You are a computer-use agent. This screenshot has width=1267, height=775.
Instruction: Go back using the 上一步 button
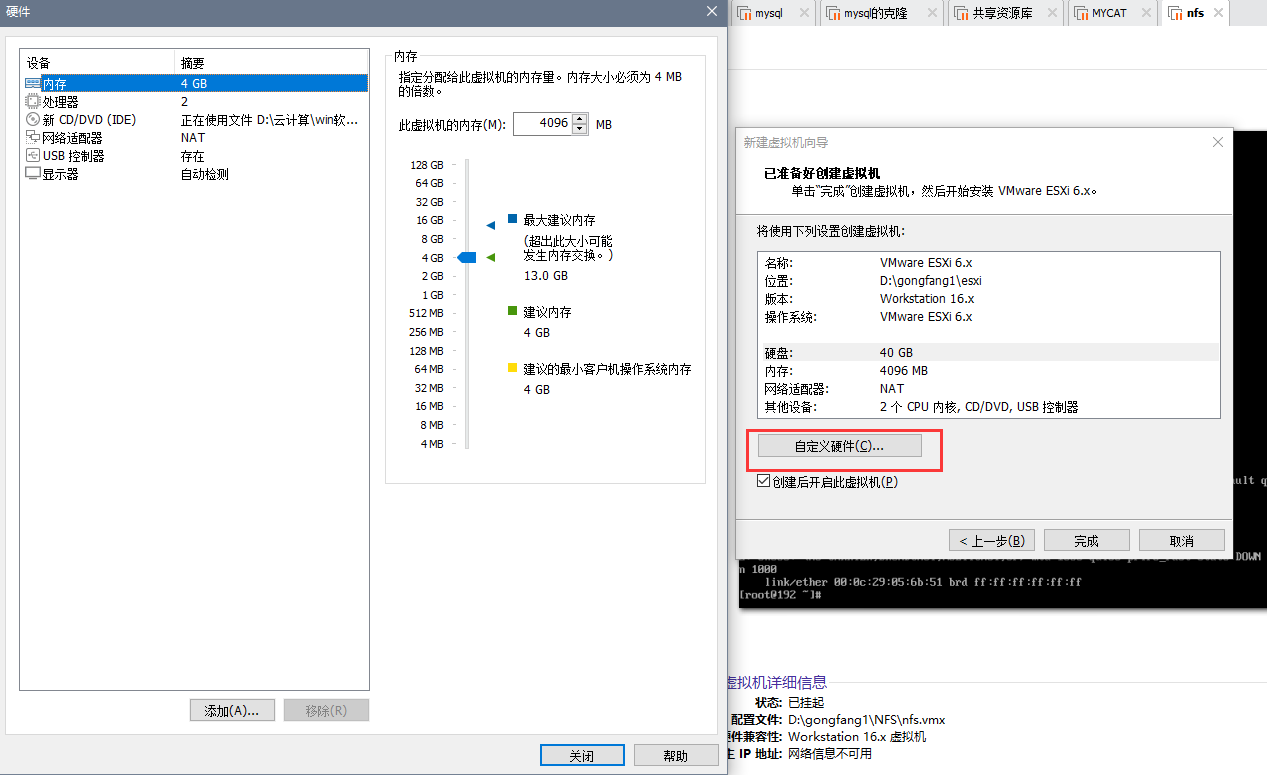coord(991,539)
